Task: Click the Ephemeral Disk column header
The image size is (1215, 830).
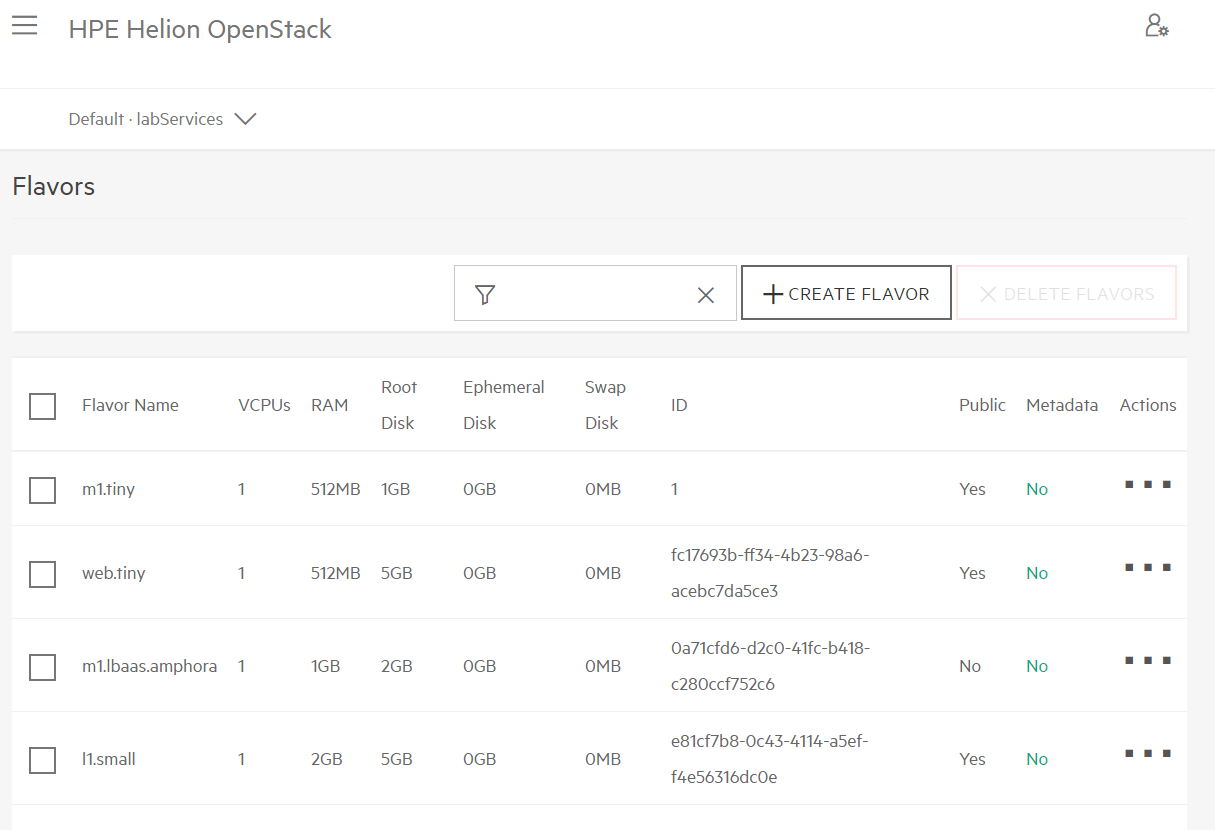Action: tap(503, 405)
